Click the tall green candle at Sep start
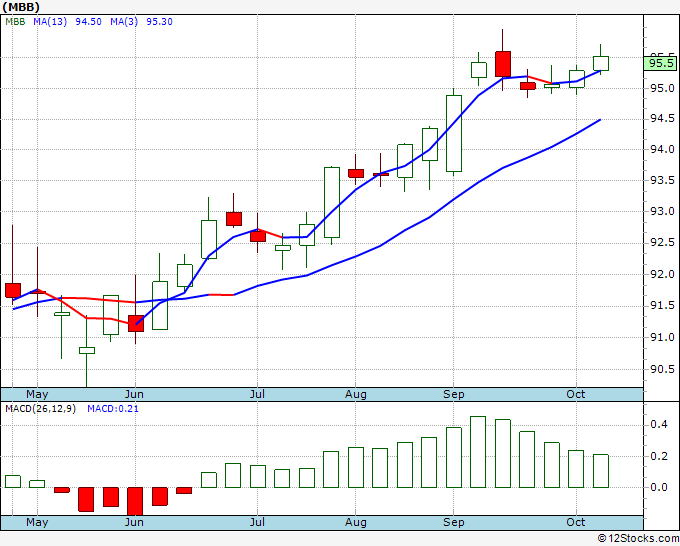This screenshot has height=546, width=680. pos(454,134)
